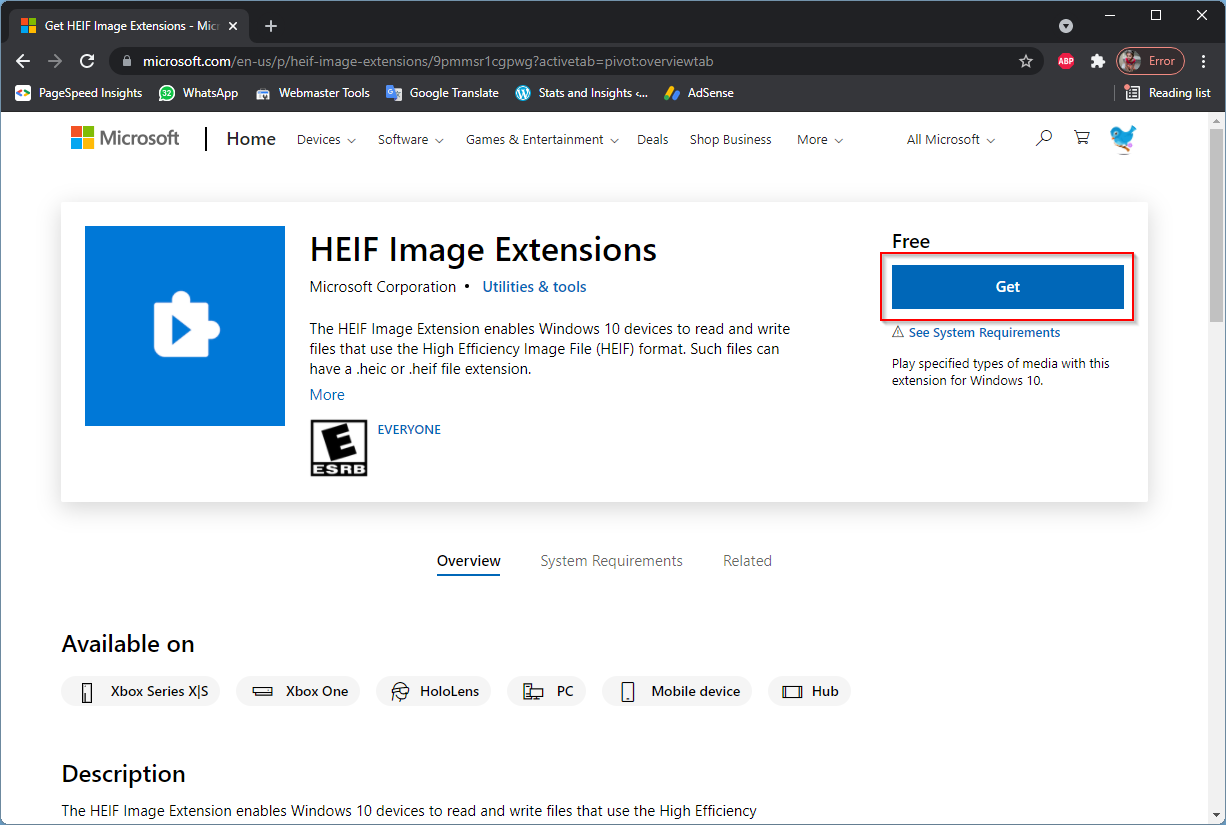Click the Microsoft logo

coord(125,139)
